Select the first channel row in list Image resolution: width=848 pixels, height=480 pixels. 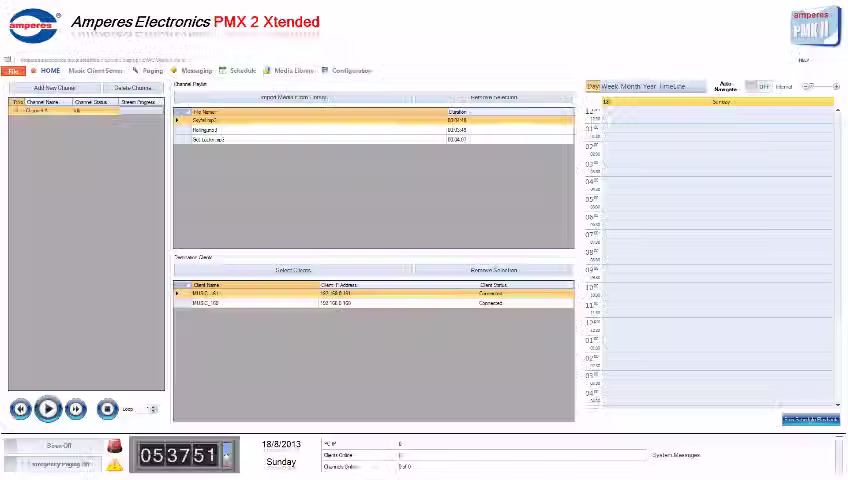coord(86,111)
